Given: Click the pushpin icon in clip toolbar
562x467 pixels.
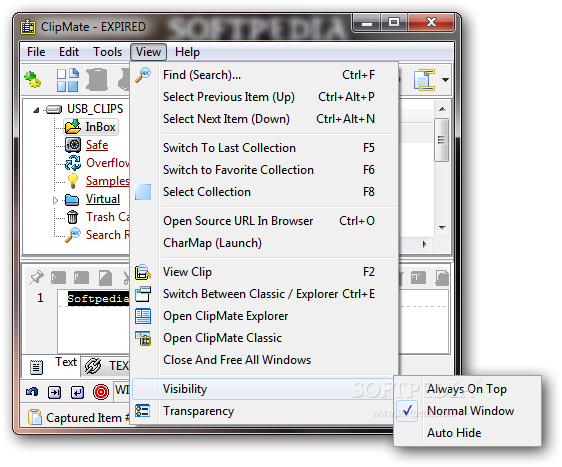Looking at the screenshot, I should (36, 278).
